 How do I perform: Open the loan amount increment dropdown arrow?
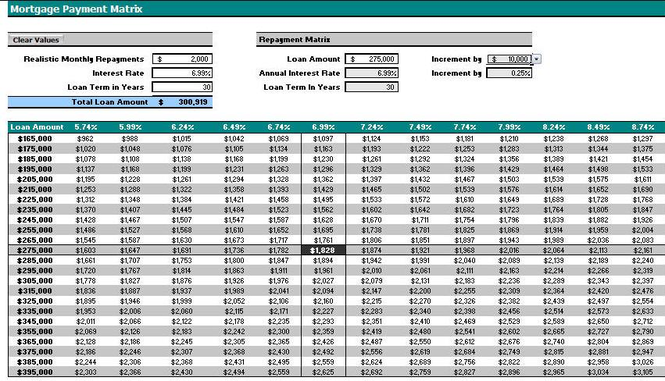point(536,59)
